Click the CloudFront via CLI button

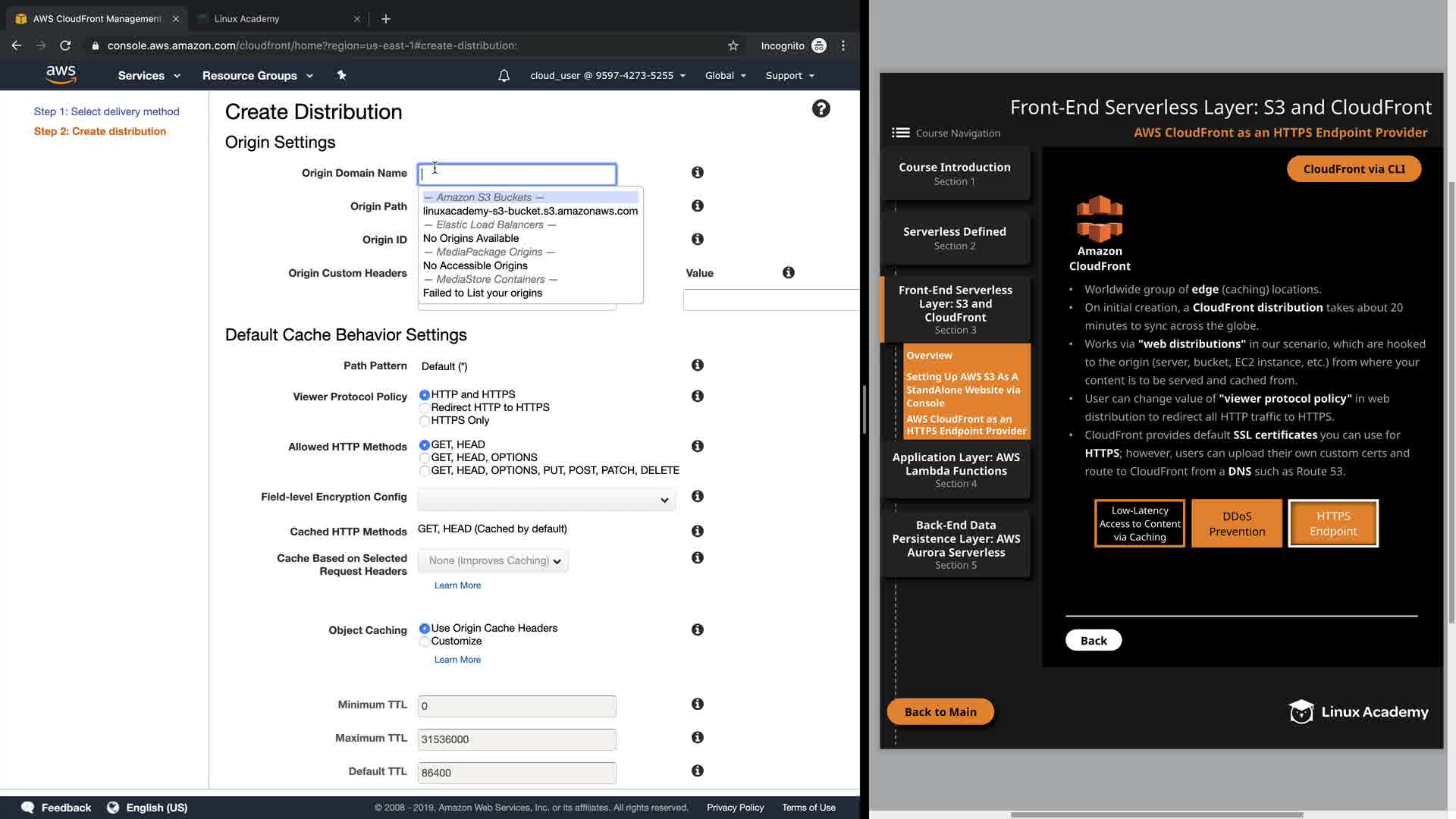[1354, 169]
